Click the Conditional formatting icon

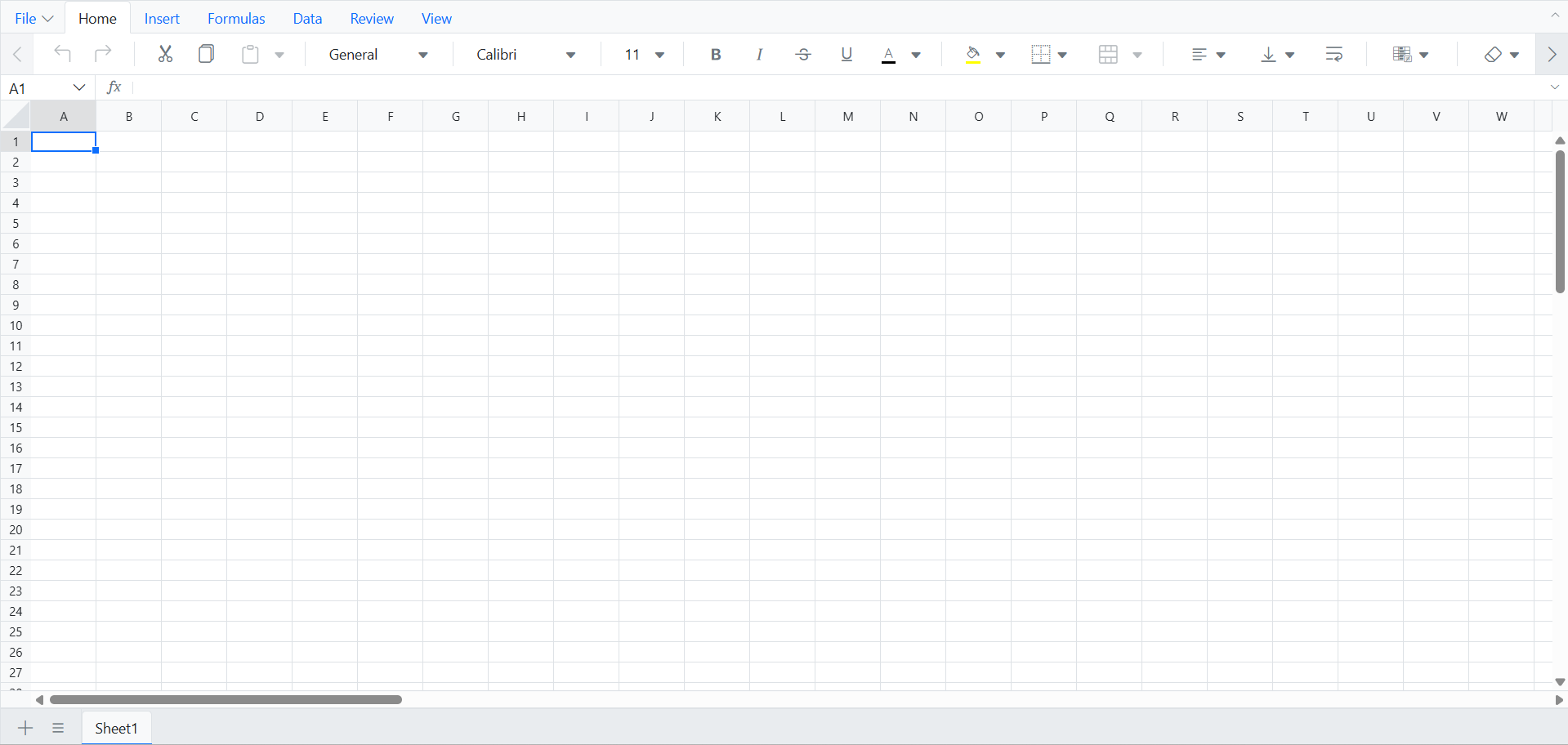pyautogui.click(x=1402, y=54)
